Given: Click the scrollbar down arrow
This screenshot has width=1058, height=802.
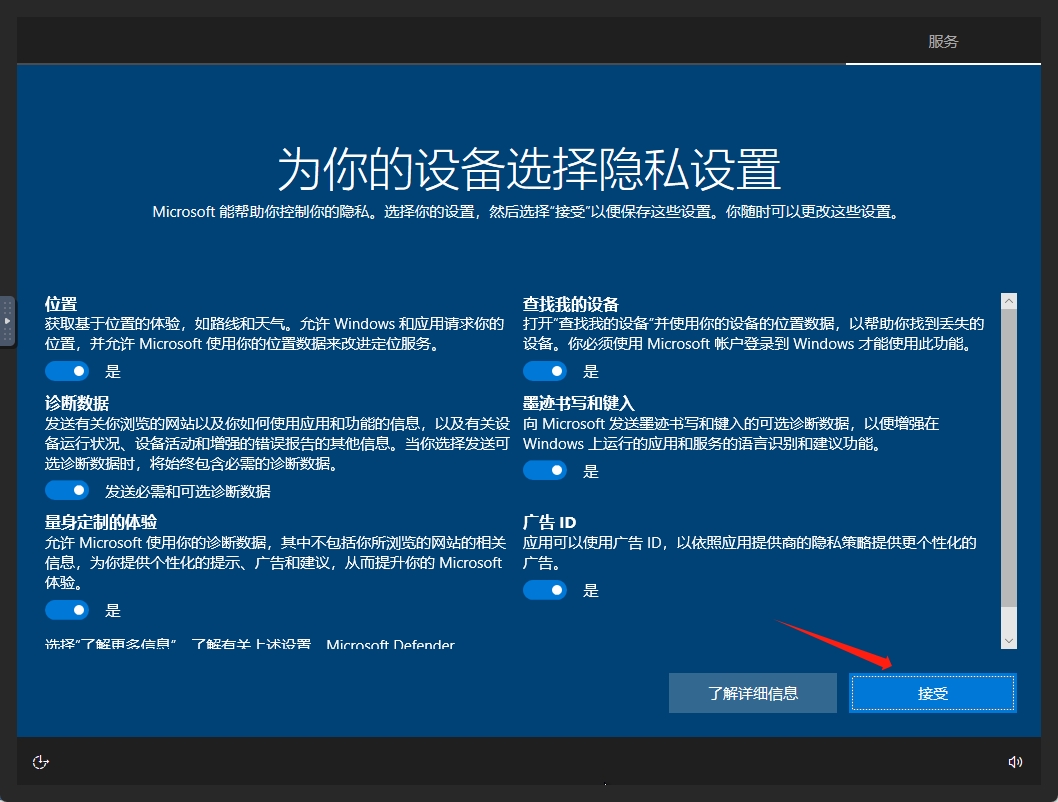Looking at the screenshot, I should 1009,640.
